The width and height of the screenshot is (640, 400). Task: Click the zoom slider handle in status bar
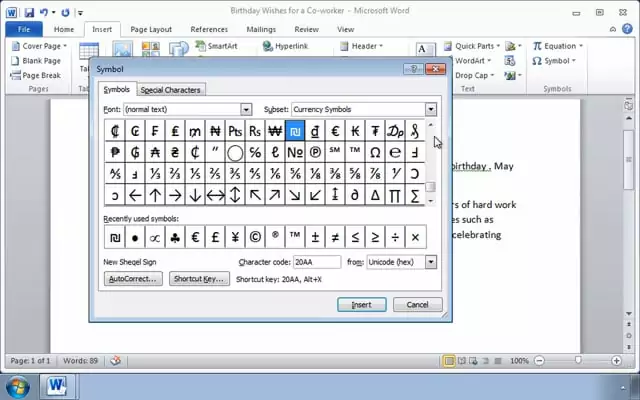578,360
